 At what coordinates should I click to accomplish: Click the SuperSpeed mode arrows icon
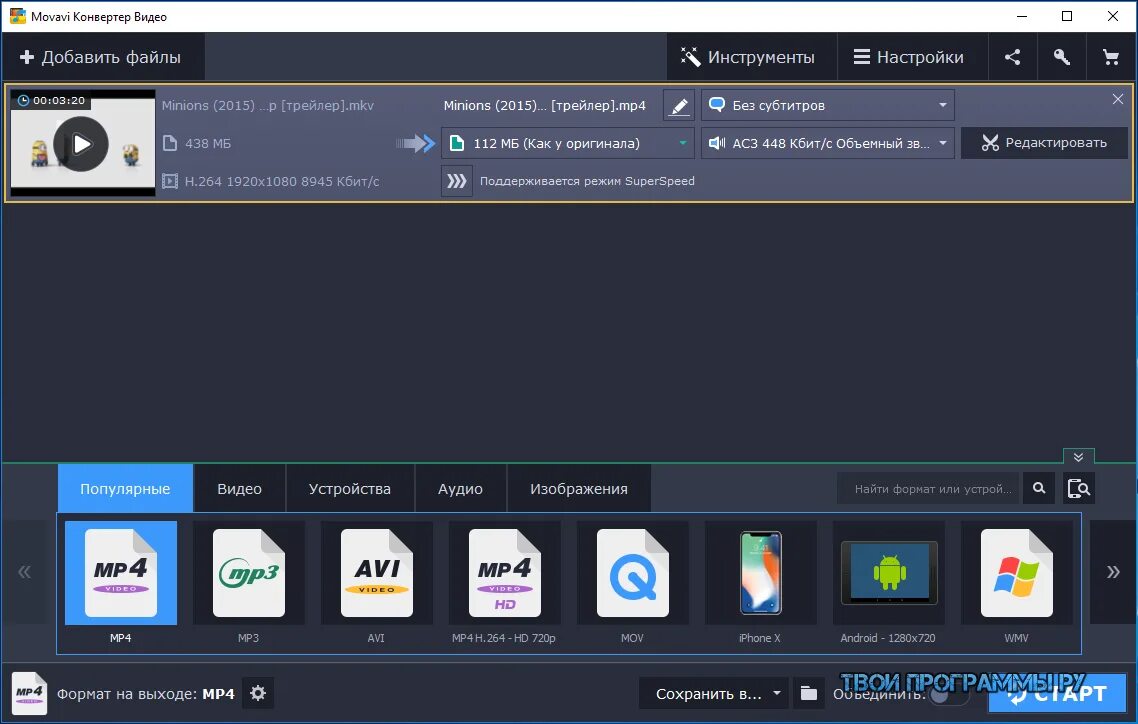(x=457, y=181)
